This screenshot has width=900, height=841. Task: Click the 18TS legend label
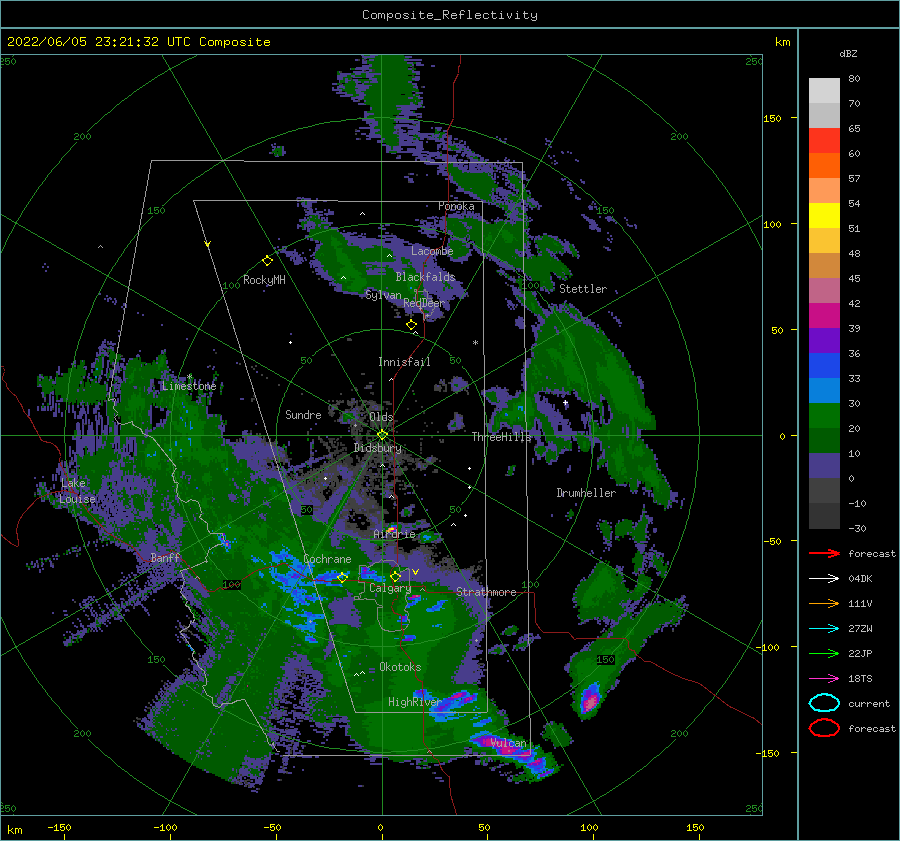[x=860, y=678]
